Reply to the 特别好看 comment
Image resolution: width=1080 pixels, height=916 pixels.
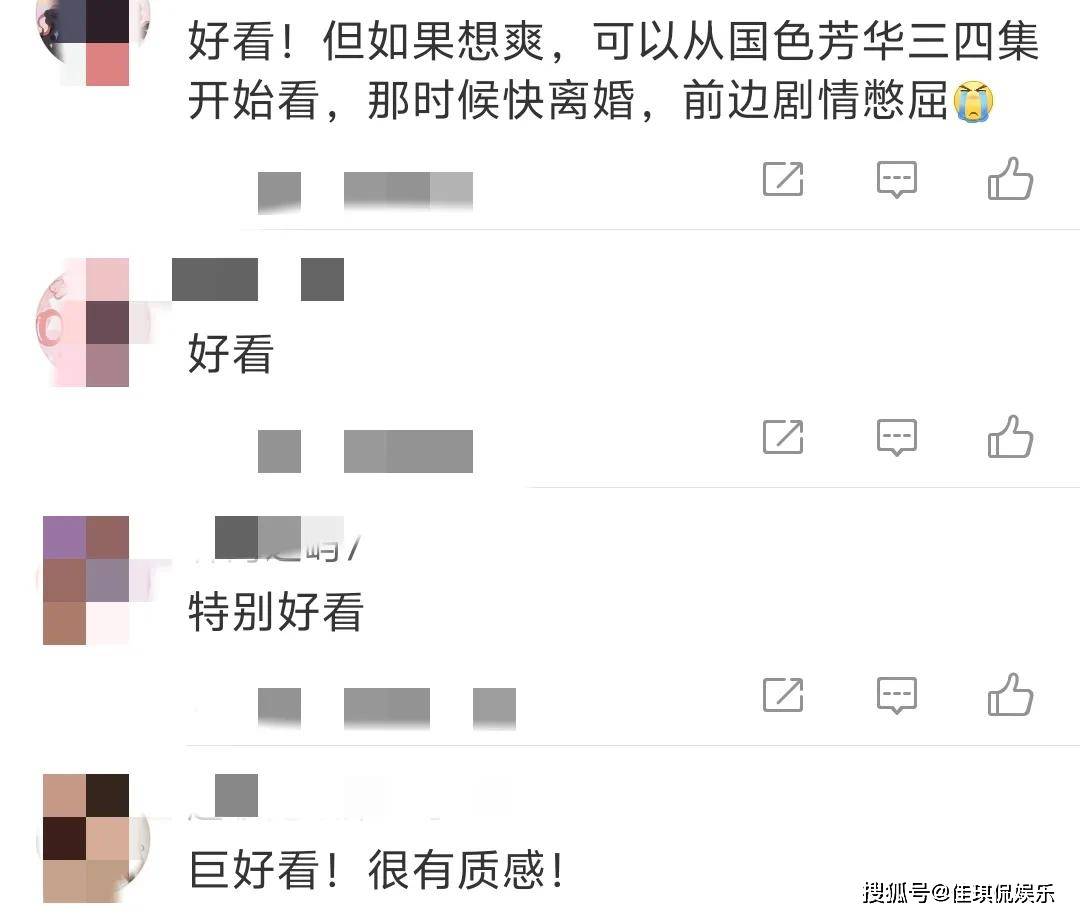click(897, 694)
